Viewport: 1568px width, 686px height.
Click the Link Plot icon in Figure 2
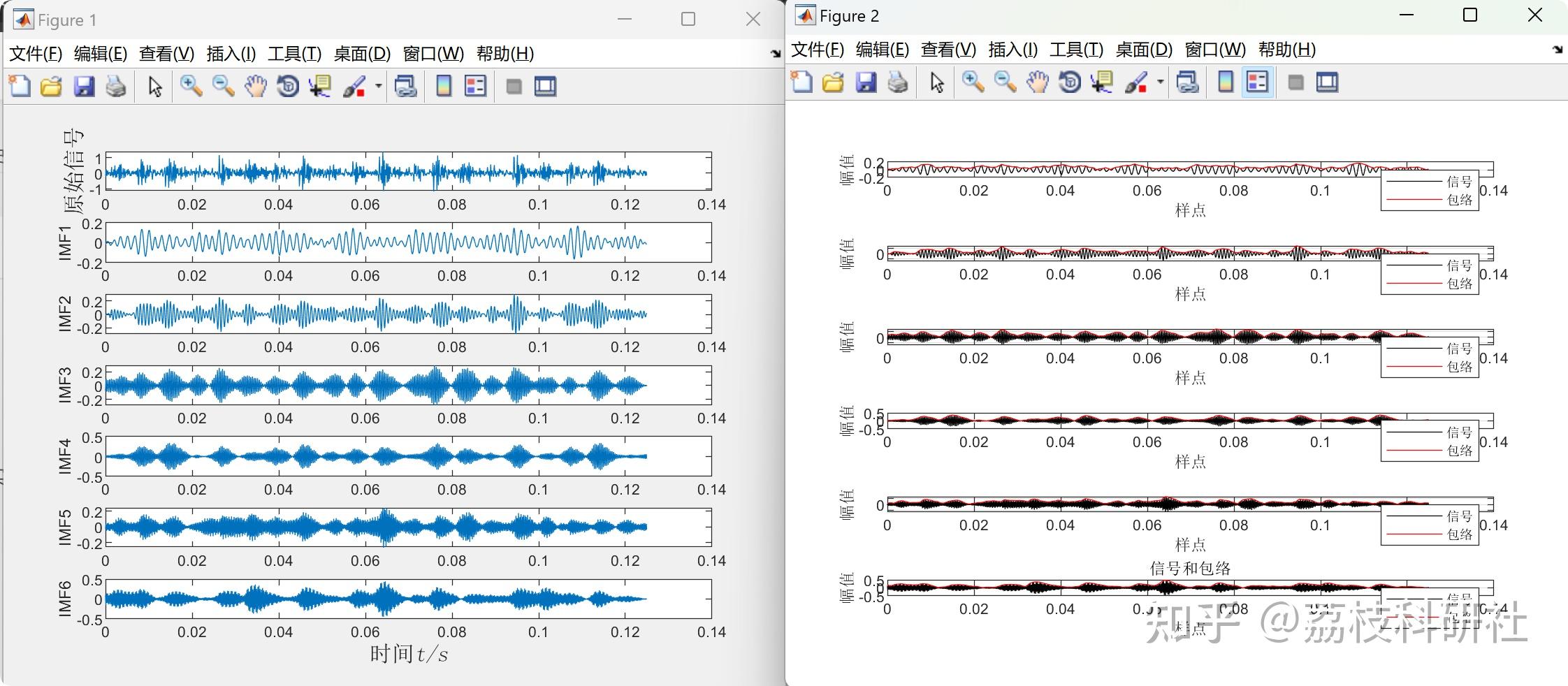tap(1188, 82)
